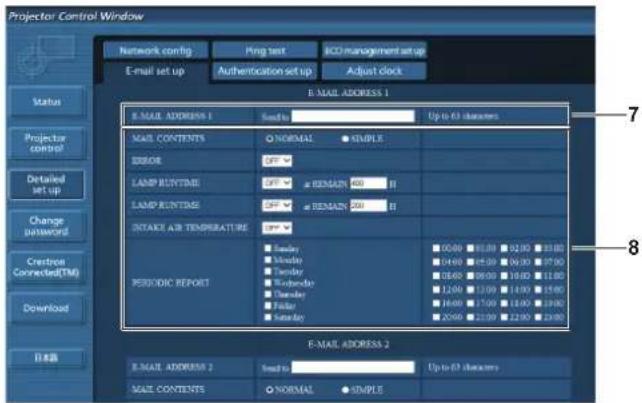Open the Change password page
642x403 pixels.
click(x=47, y=226)
